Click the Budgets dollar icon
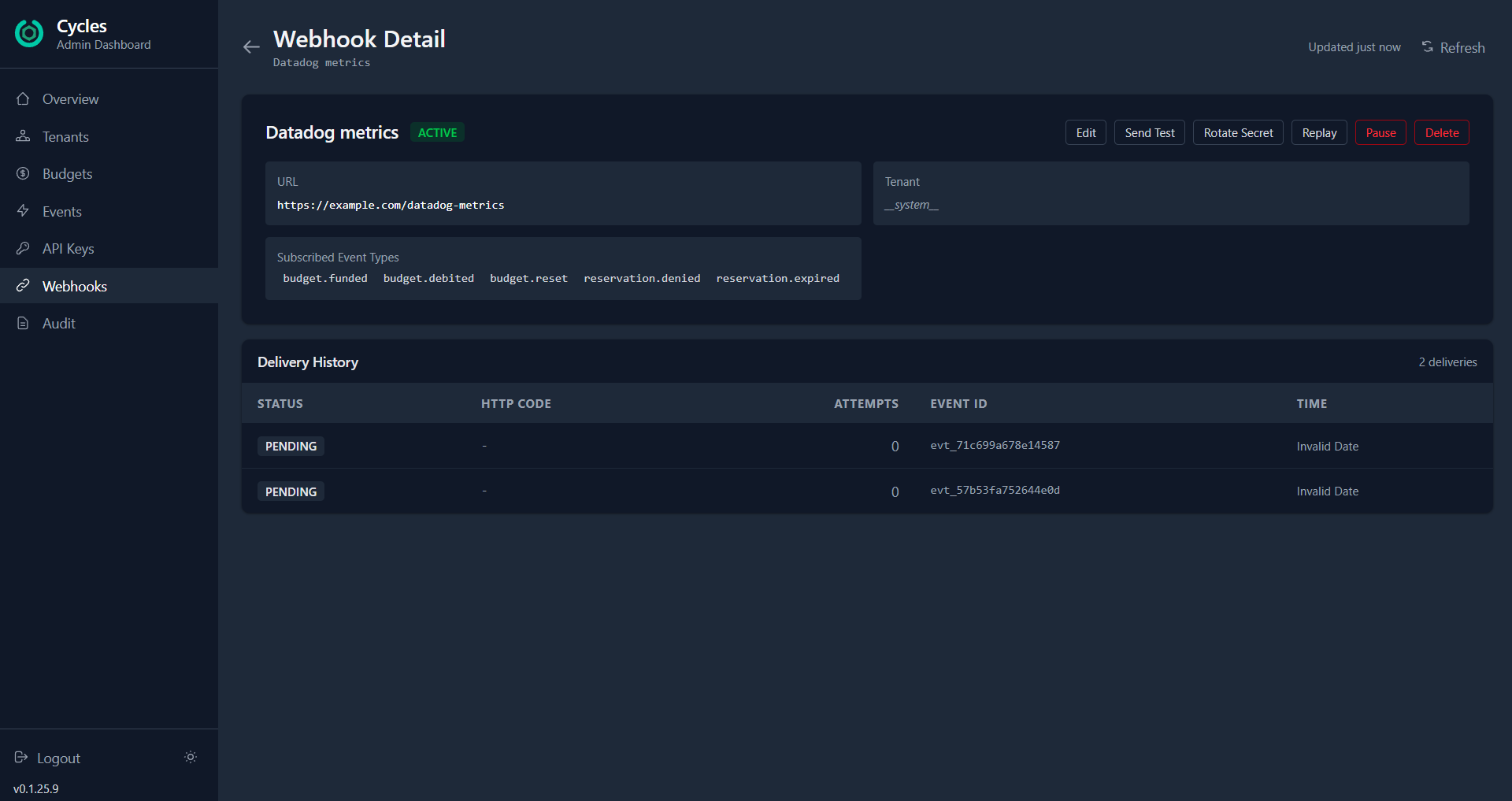 coord(23,173)
